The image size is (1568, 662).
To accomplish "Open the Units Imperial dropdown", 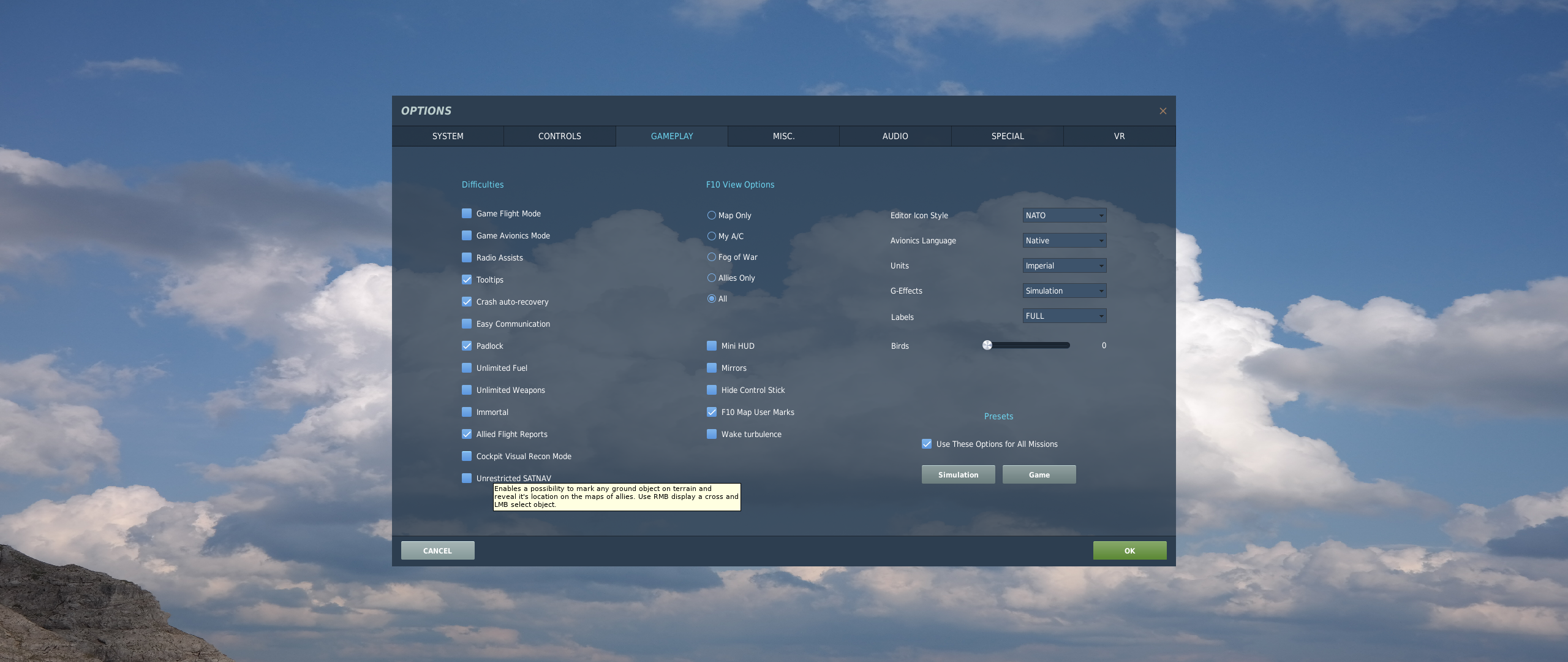I will 1065,265.
